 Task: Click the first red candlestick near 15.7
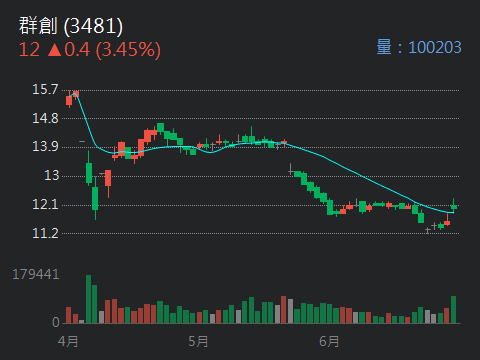[69, 101]
